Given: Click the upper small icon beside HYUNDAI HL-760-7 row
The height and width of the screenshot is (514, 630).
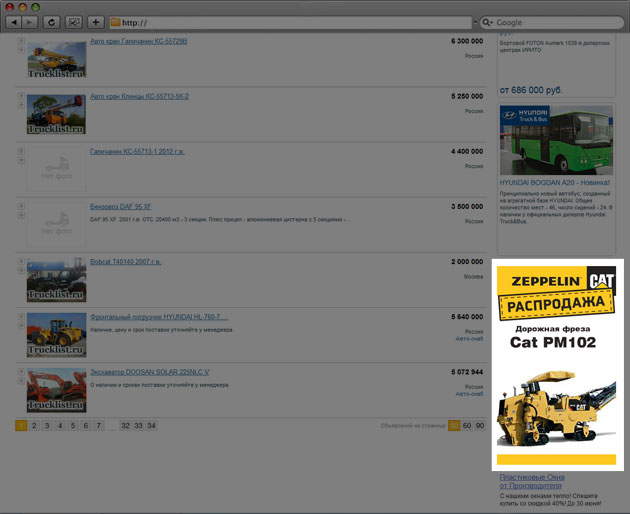Looking at the screenshot, I should point(21,316).
